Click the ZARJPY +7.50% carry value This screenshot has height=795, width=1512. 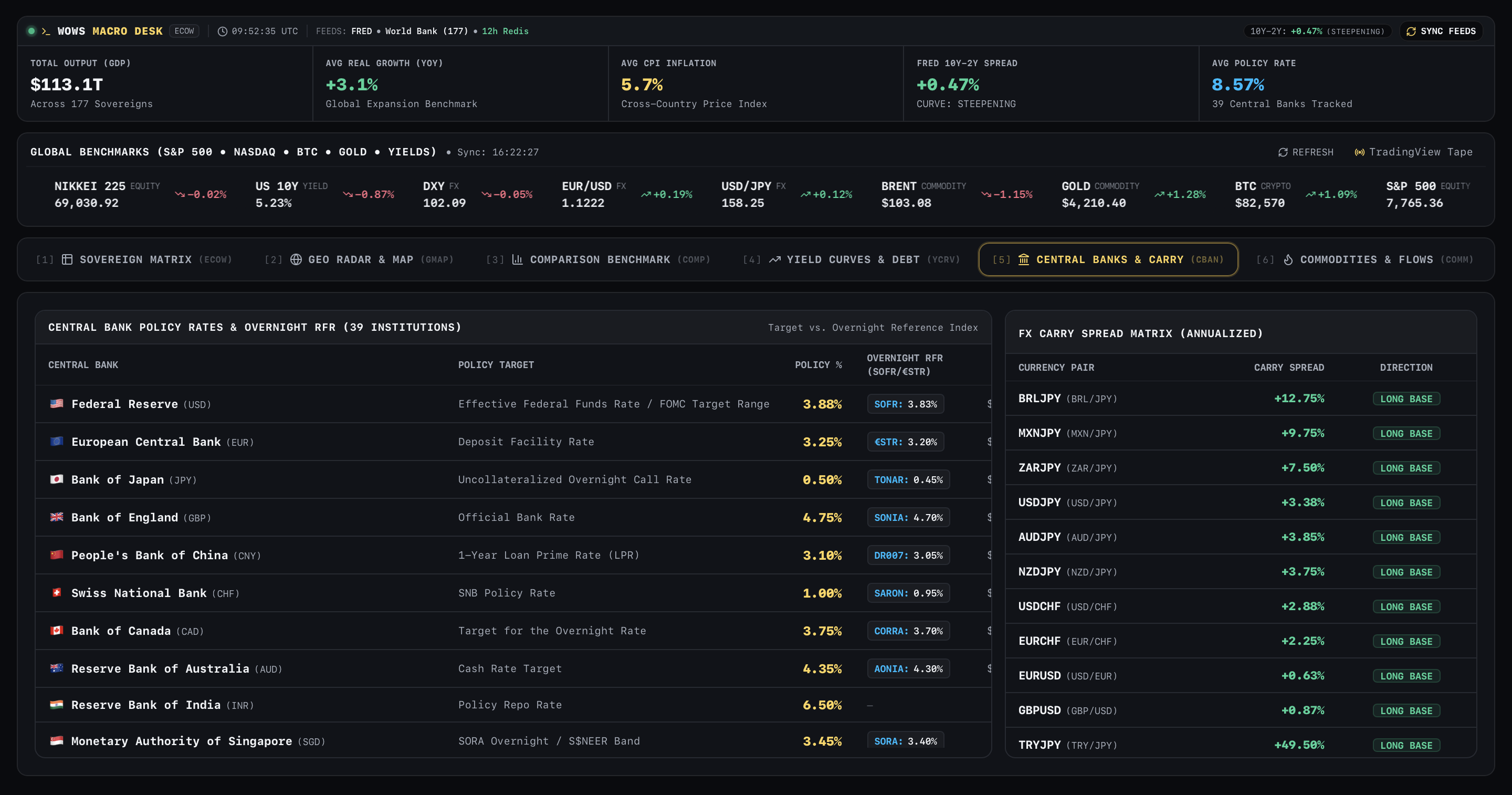pos(1303,468)
